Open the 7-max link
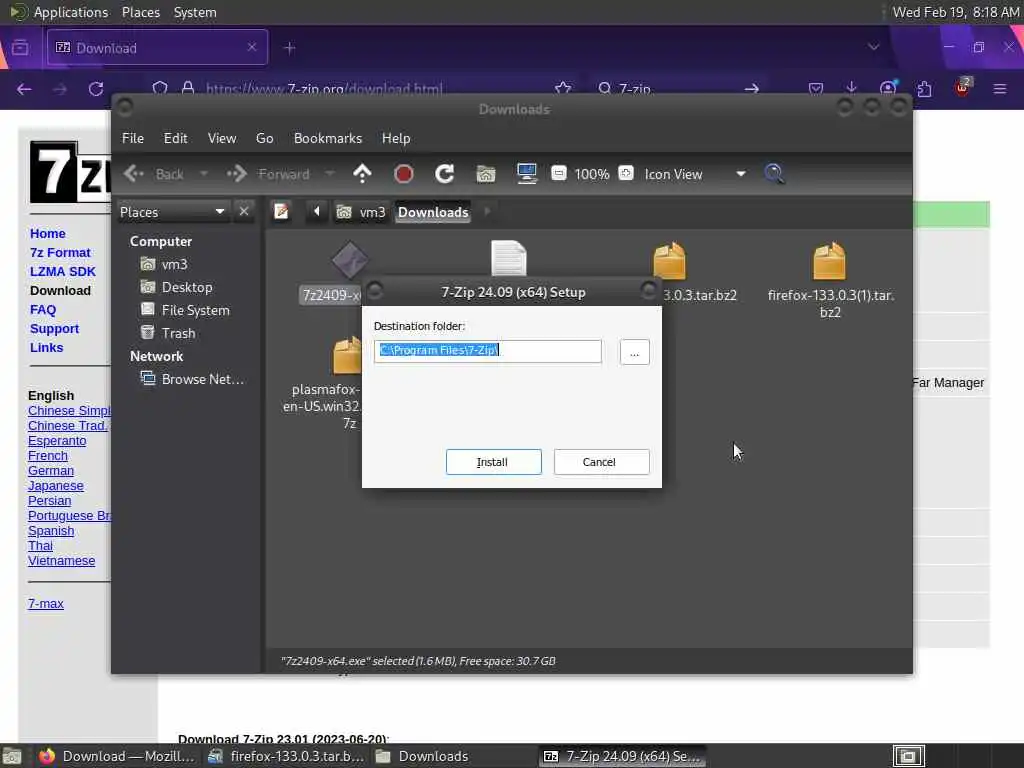This screenshot has height=768, width=1024. (x=46, y=603)
